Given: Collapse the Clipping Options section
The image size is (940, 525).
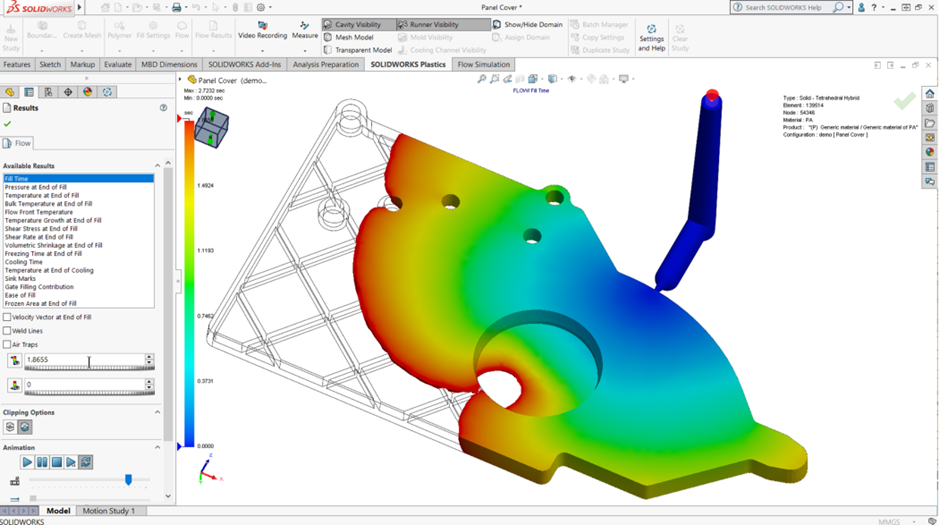Looking at the screenshot, I should 158,412.
